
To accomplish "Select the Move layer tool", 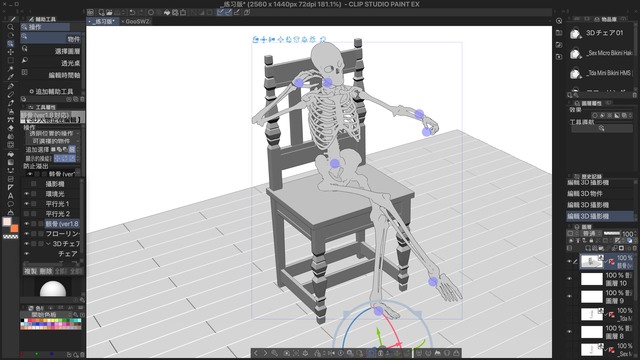I will tap(11, 52).
